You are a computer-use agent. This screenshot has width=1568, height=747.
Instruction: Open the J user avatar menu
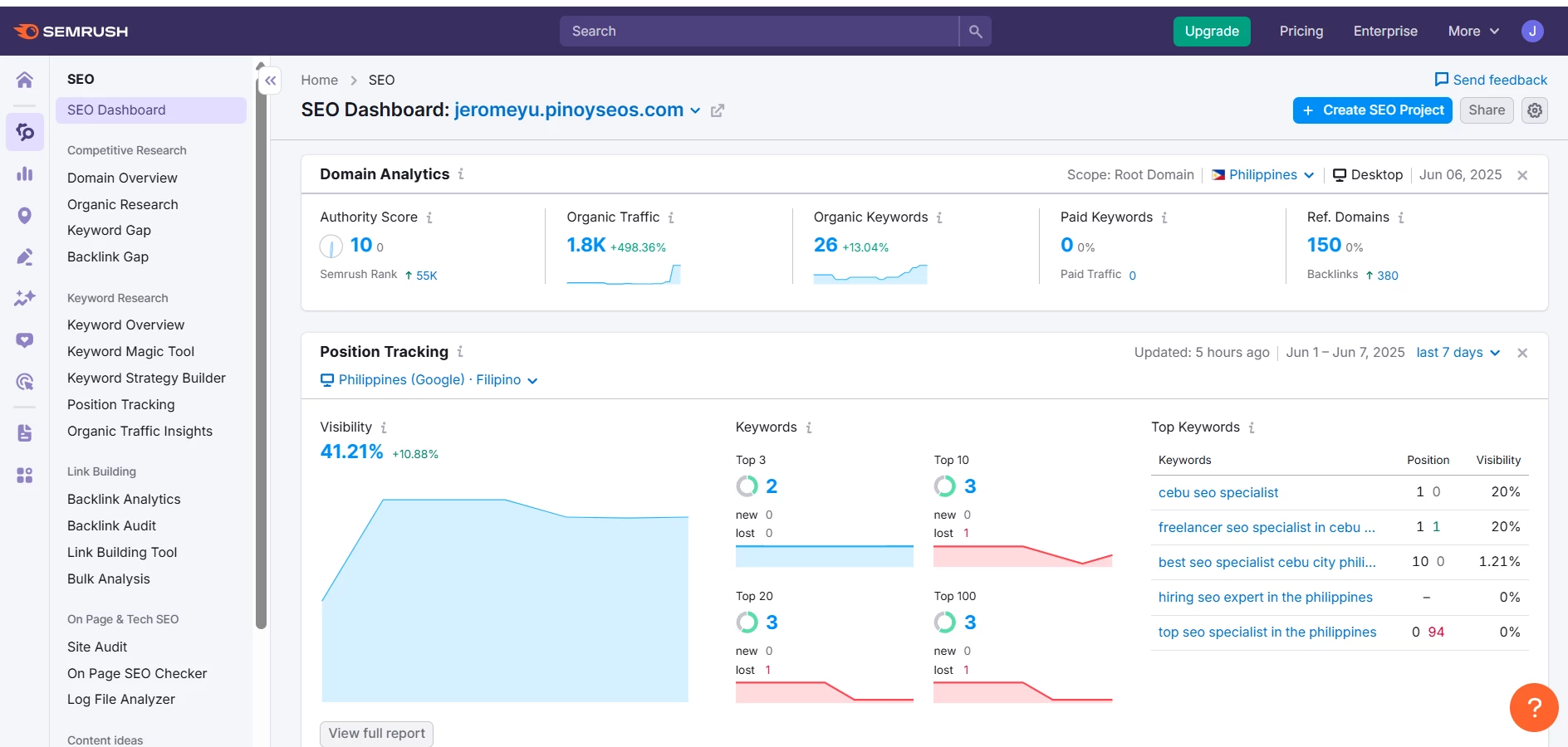point(1532,32)
